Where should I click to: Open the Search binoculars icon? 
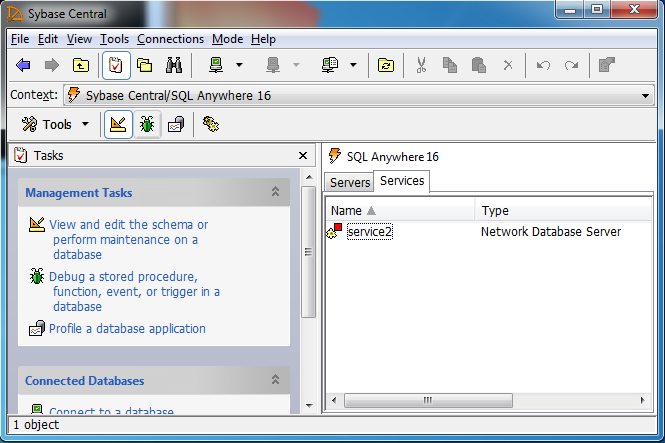pyautogui.click(x=174, y=65)
